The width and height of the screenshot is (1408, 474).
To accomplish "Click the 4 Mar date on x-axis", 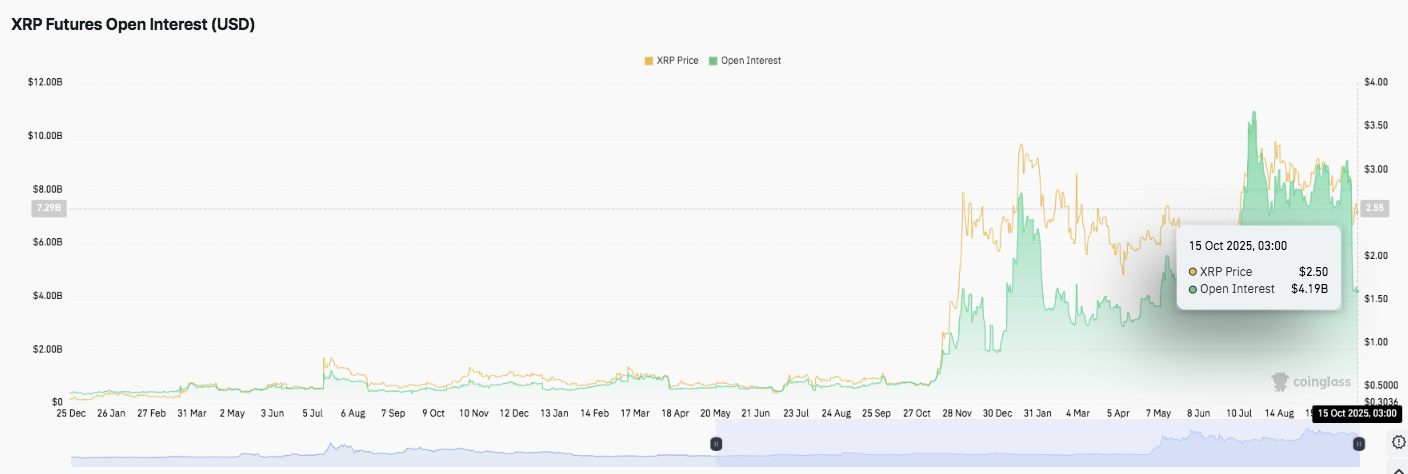I will click(1077, 413).
